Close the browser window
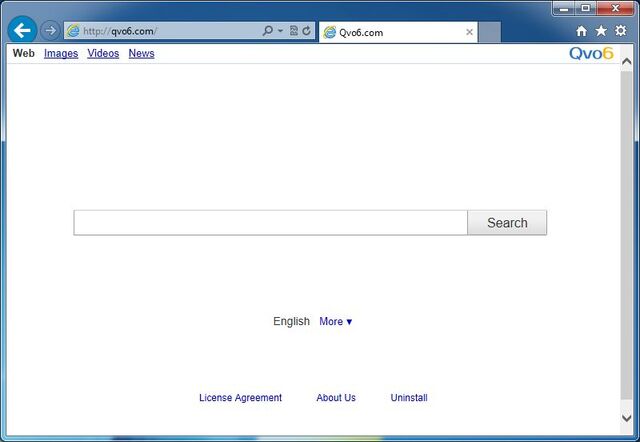 tap(615, 8)
